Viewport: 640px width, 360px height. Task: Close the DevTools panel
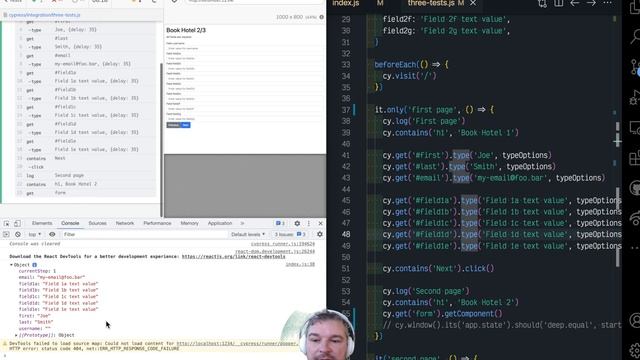point(320,224)
